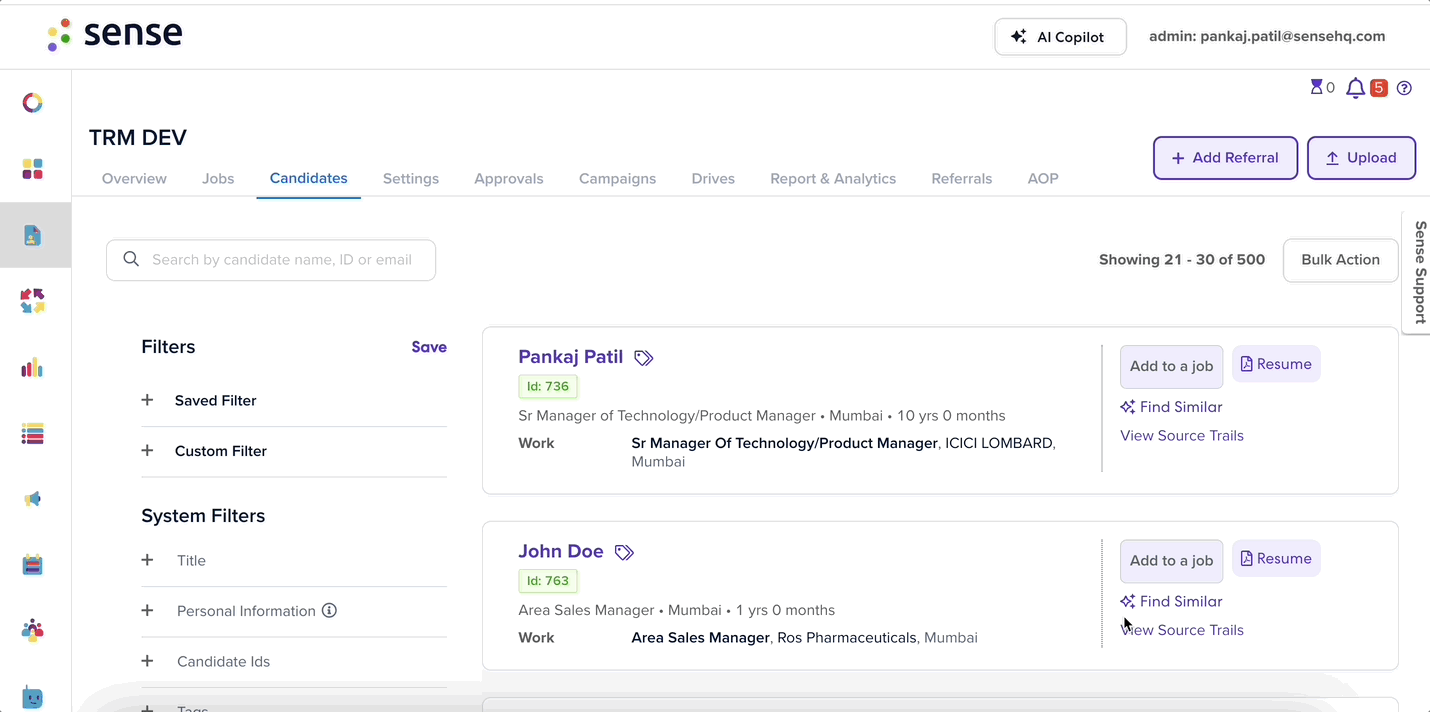Open the colorful grid dashboard sidebar icon
This screenshot has width=1430, height=712.
tap(32, 169)
